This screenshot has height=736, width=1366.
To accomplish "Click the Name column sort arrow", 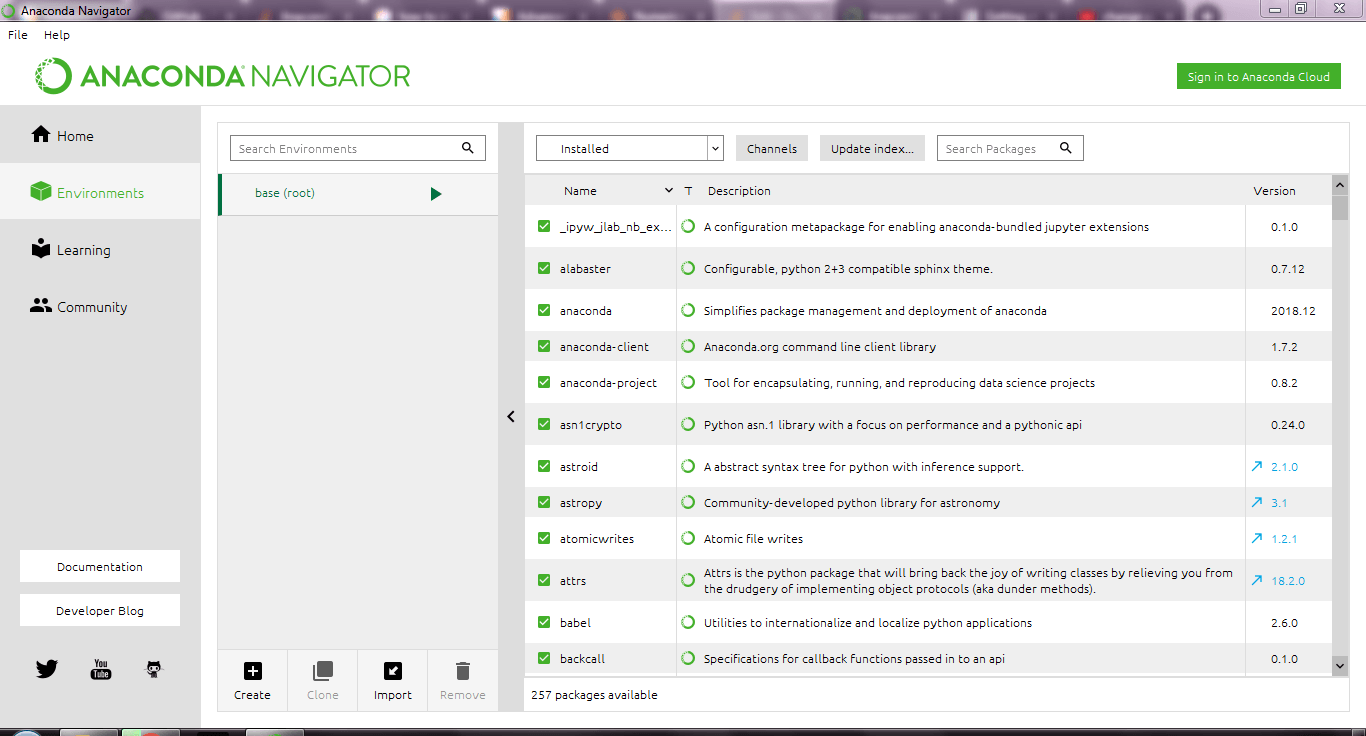I will click(x=668, y=191).
